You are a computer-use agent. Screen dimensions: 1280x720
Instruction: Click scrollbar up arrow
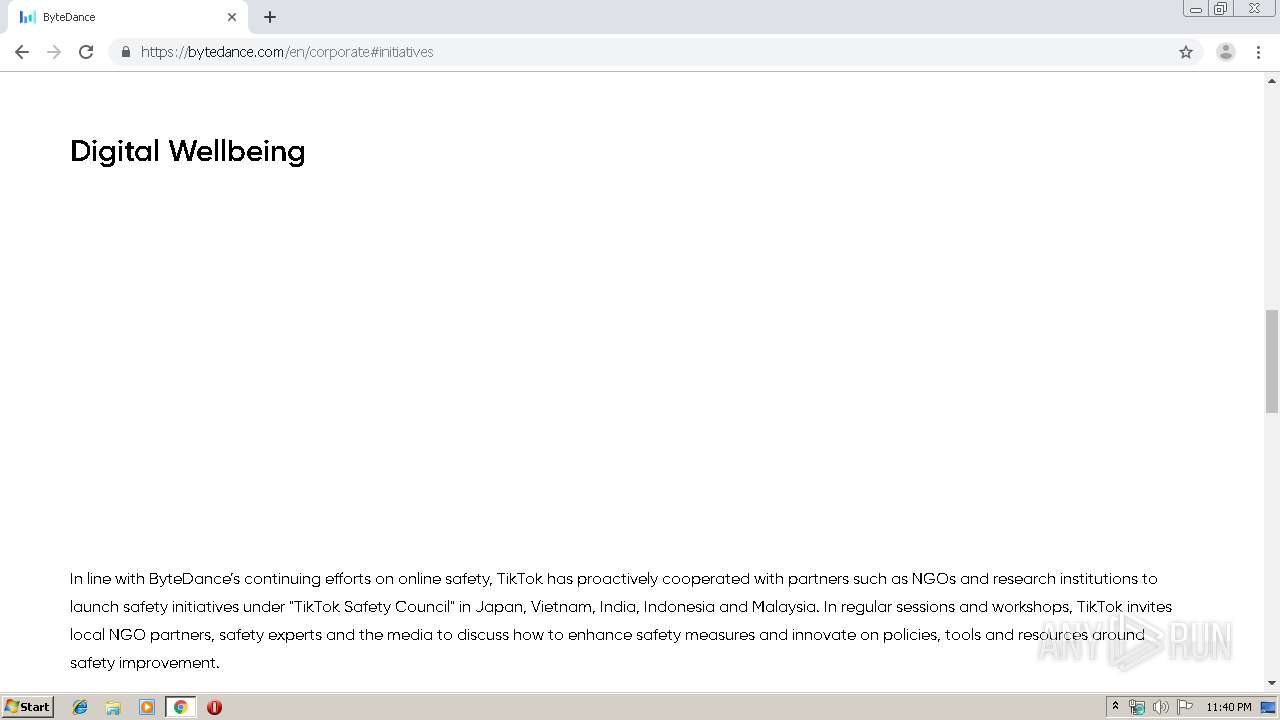(x=1272, y=79)
